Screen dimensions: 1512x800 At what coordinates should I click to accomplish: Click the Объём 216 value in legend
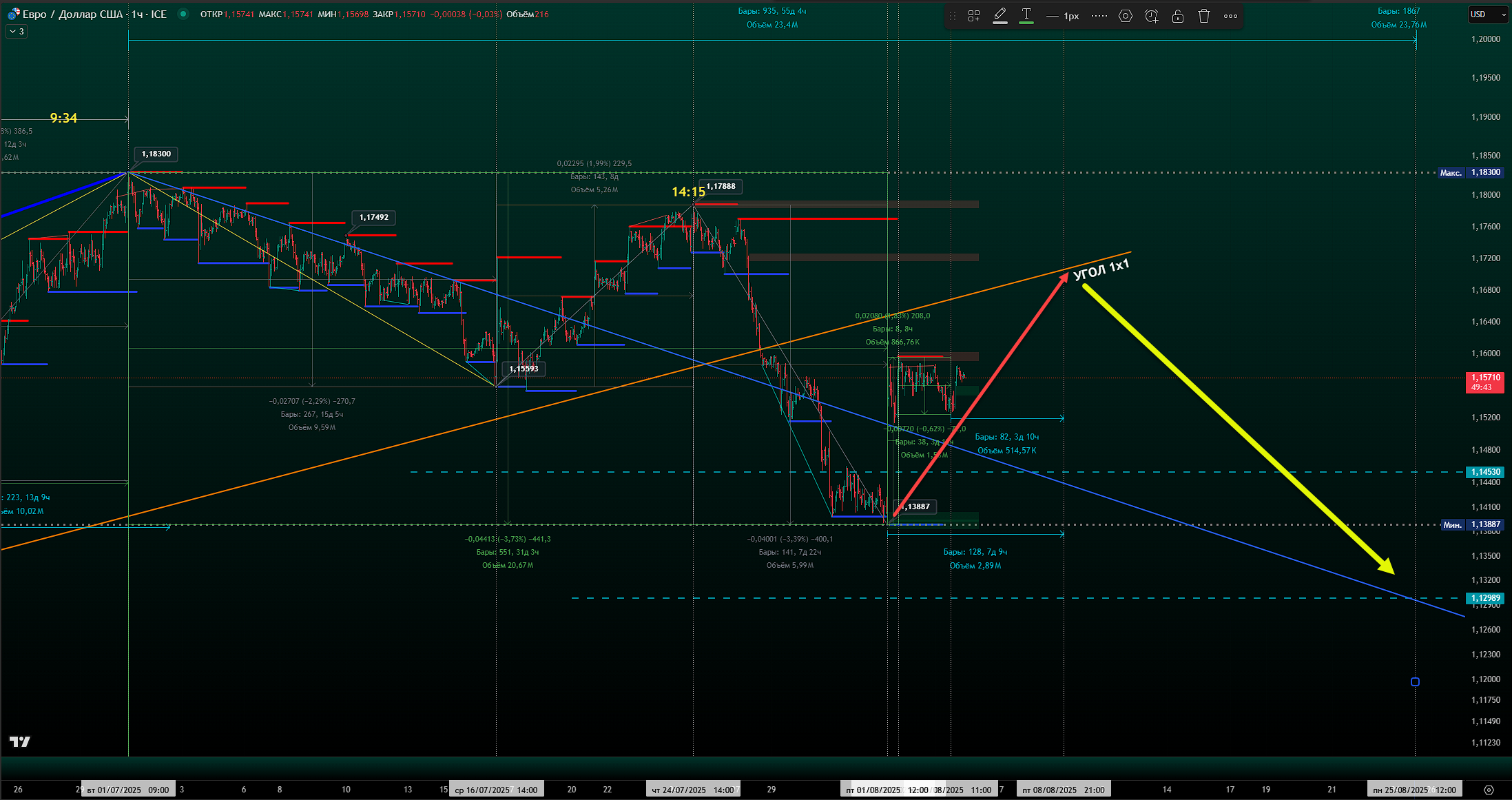pos(528,14)
